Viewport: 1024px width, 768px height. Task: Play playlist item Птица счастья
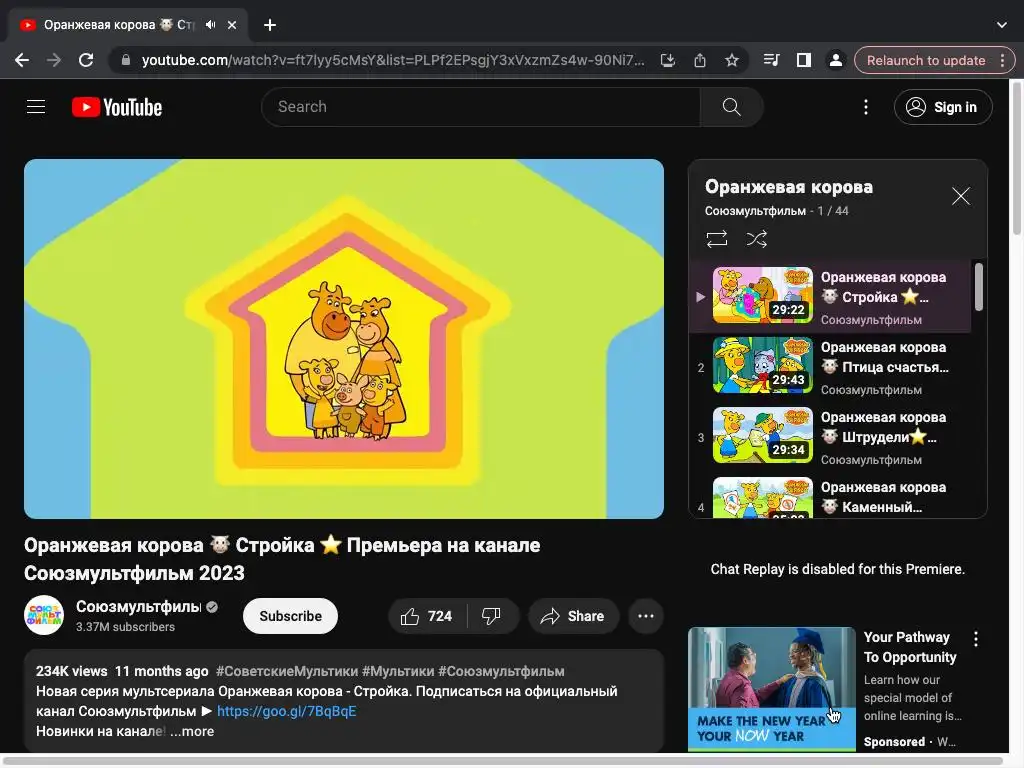pos(830,367)
